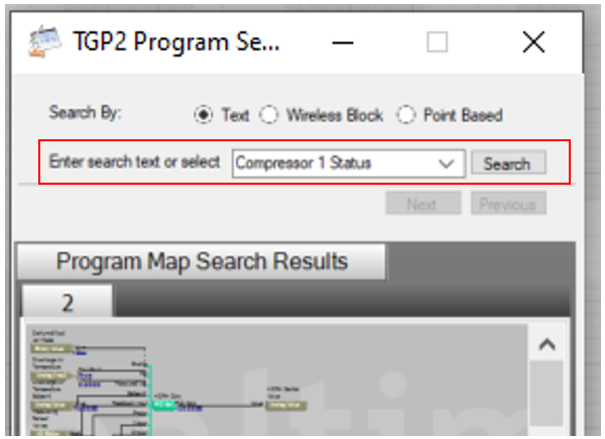This screenshot has height=439, width=605.
Task: Select results tab labeled 2
Action: pyautogui.click(x=68, y=302)
